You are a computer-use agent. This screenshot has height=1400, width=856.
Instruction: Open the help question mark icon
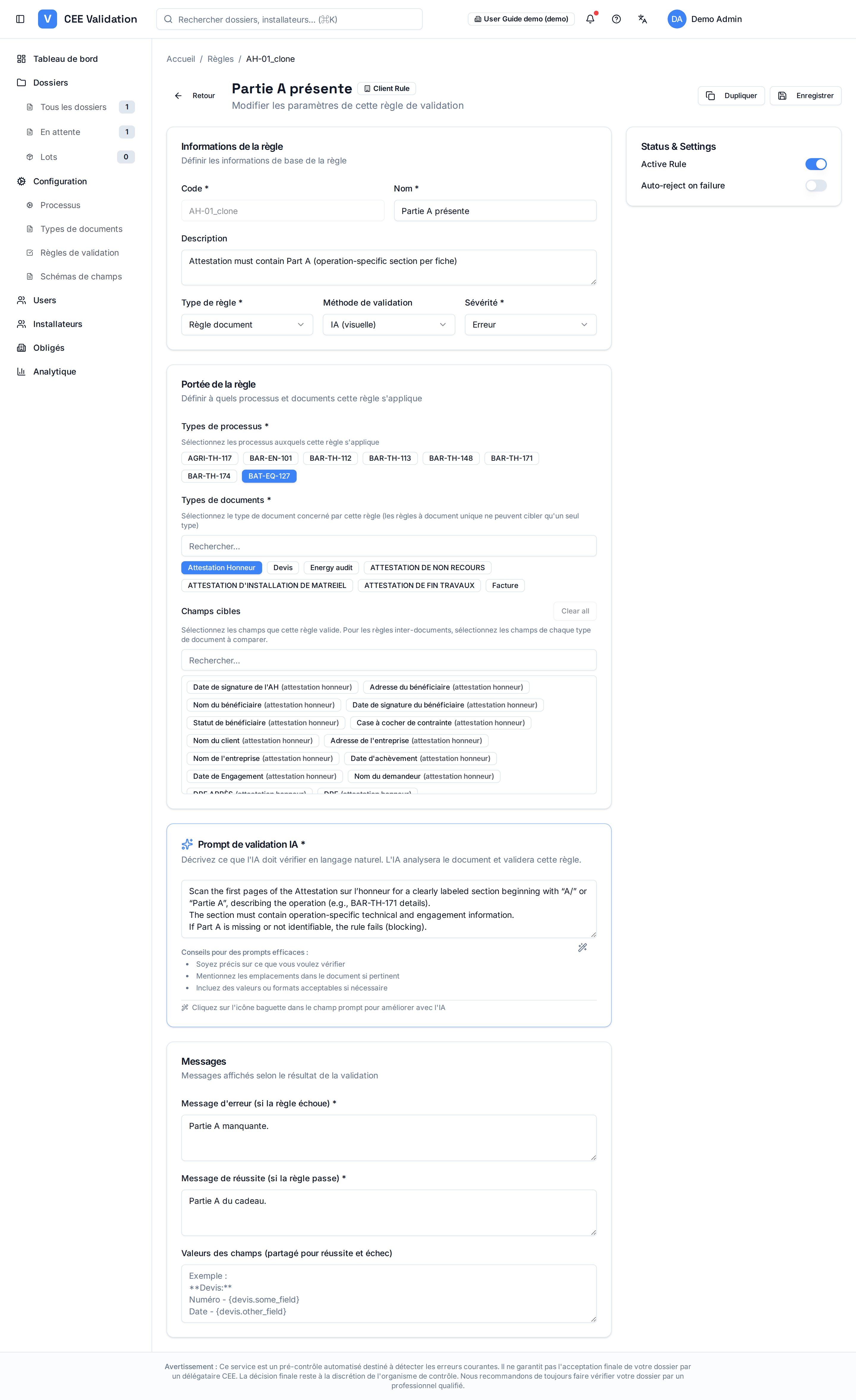[x=616, y=19]
